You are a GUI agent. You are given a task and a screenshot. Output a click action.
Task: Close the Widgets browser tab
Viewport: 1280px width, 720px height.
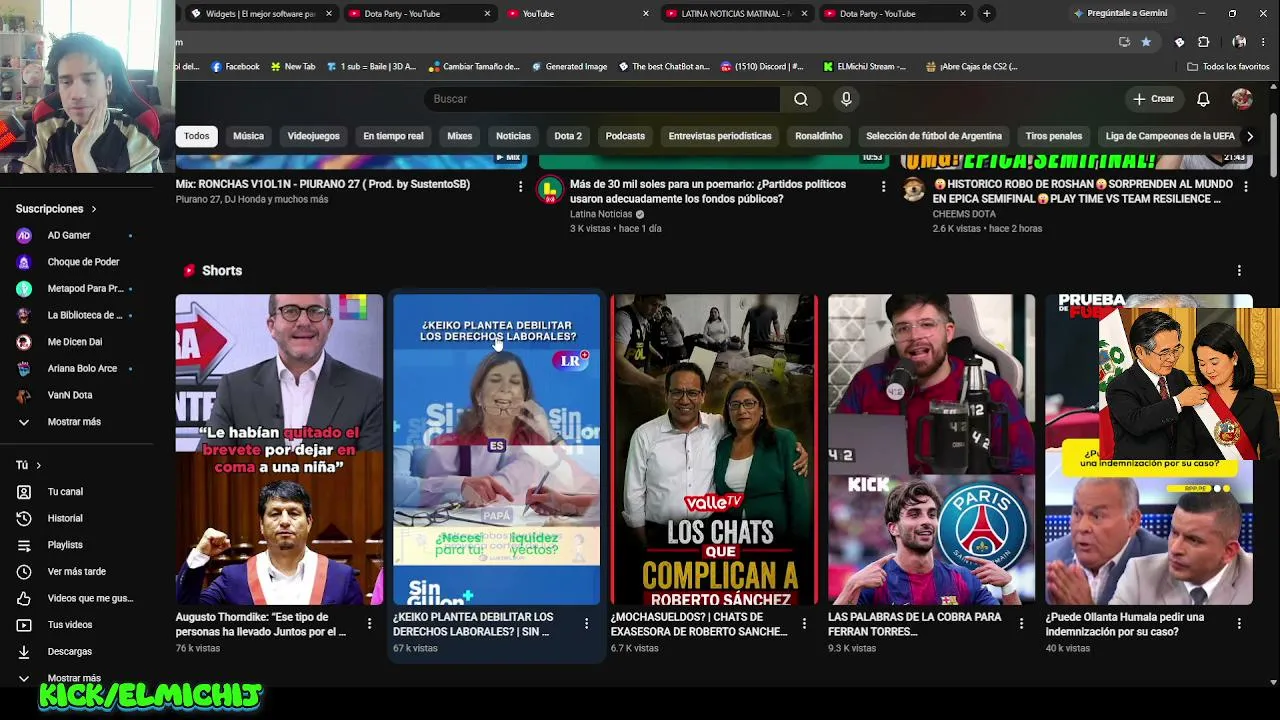pyautogui.click(x=328, y=13)
